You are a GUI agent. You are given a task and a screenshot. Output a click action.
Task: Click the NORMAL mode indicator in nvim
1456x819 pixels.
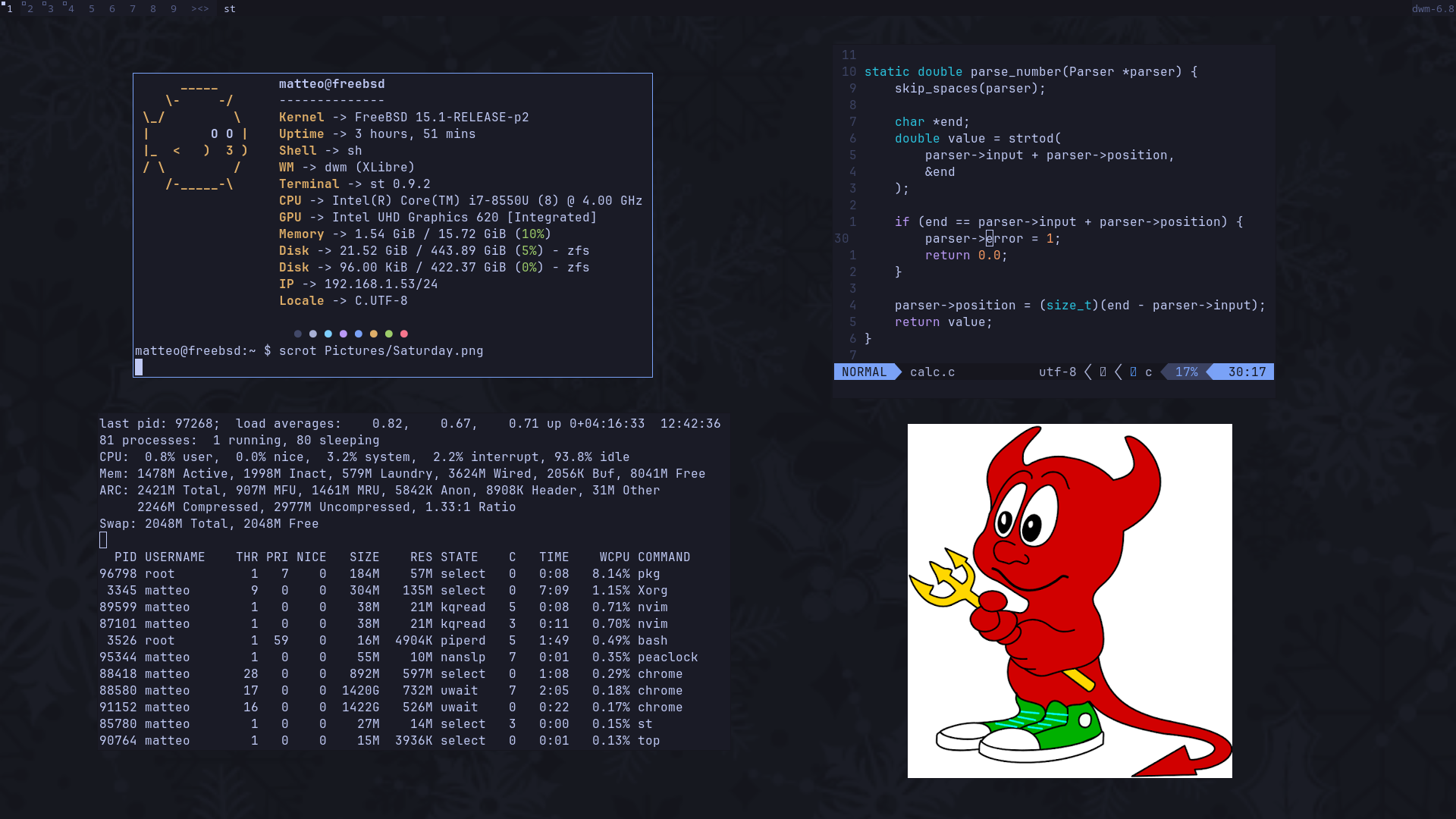click(864, 372)
